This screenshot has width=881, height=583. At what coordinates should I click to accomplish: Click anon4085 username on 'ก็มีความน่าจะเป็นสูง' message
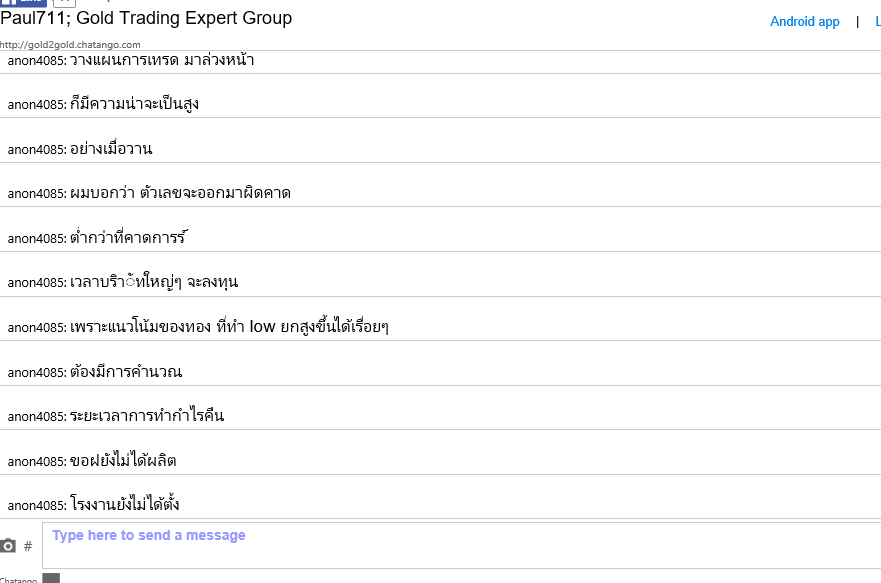(36, 105)
